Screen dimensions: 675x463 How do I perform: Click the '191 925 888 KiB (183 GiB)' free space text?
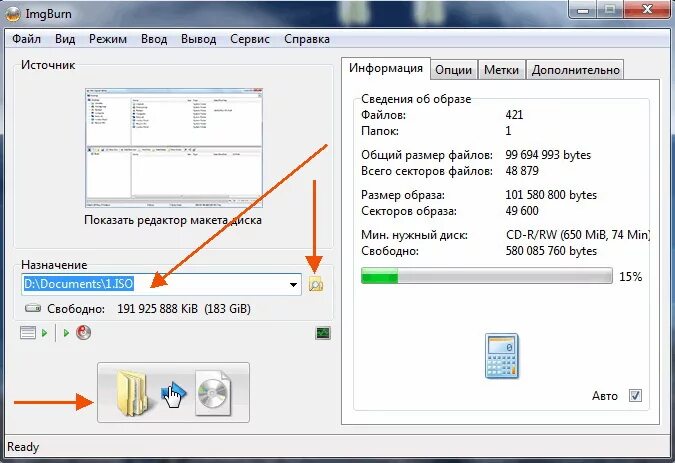(x=184, y=309)
